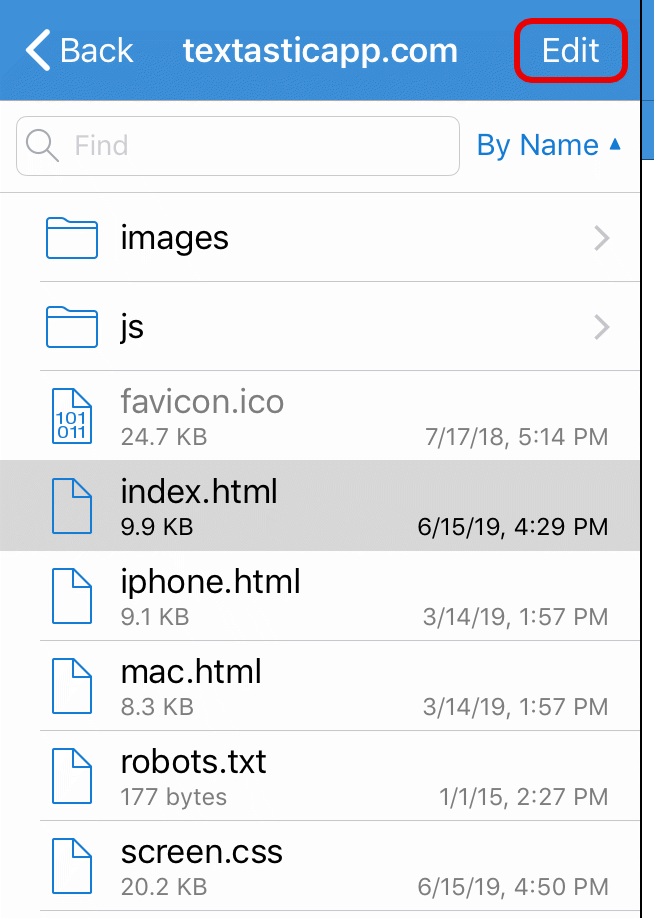Image resolution: width=654 pixels, height=918 pixels.
Task: Go Back to previous folder
Action: click(80, 50)
